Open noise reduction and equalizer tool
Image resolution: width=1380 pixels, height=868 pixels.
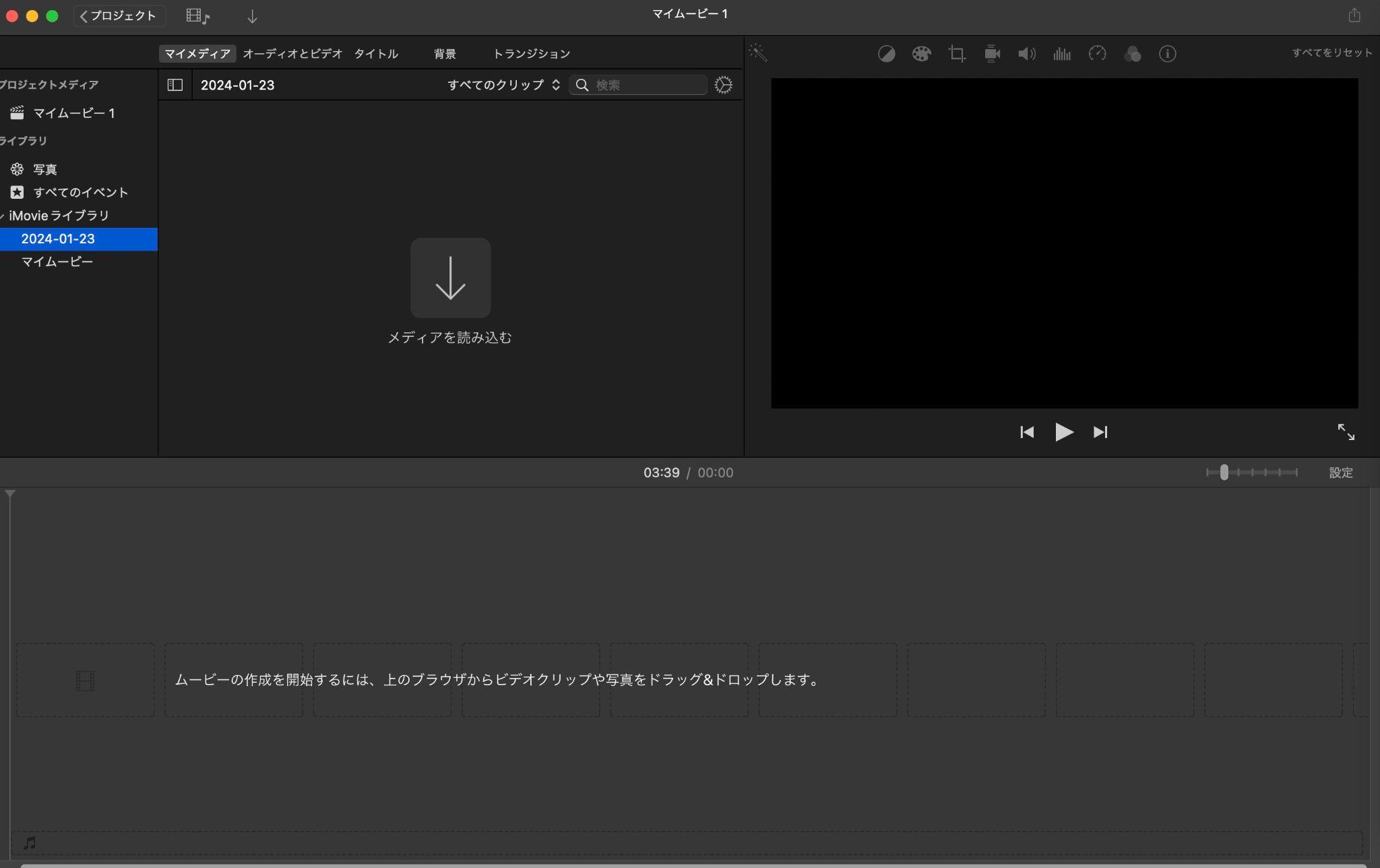pyautogui.click(x=1062, y=54)
